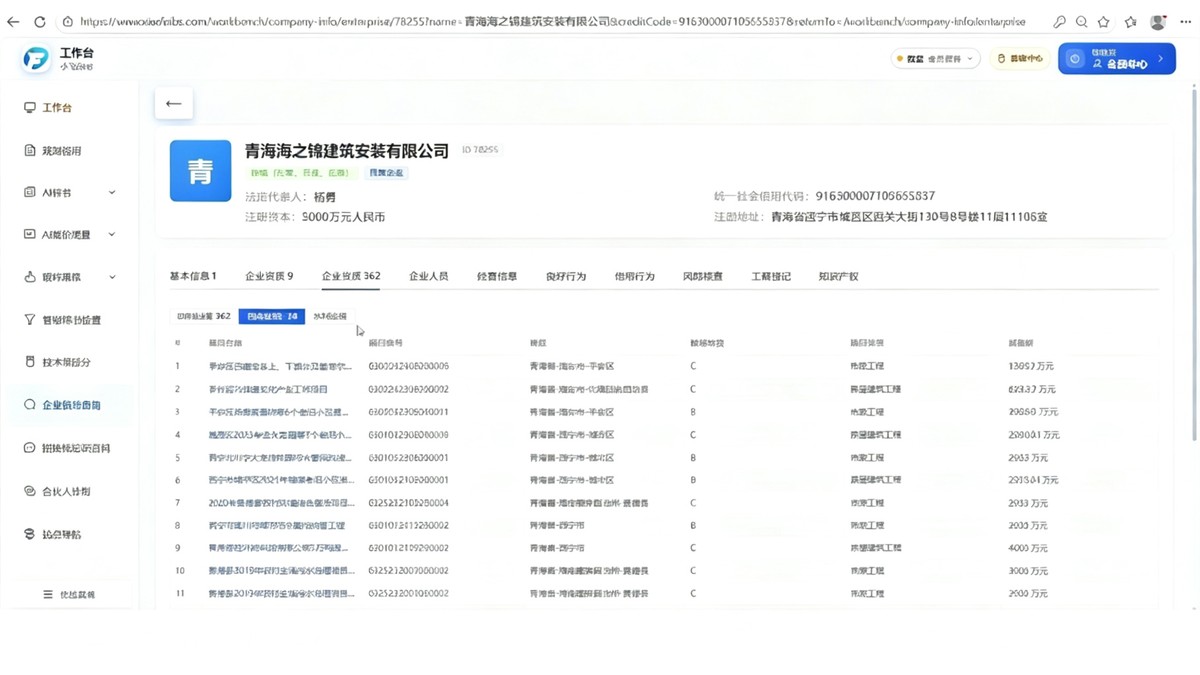Click the icon beside 合伙人计划 in sidebar
This screenshot has width=1200, height=675.
coord(30,492)
